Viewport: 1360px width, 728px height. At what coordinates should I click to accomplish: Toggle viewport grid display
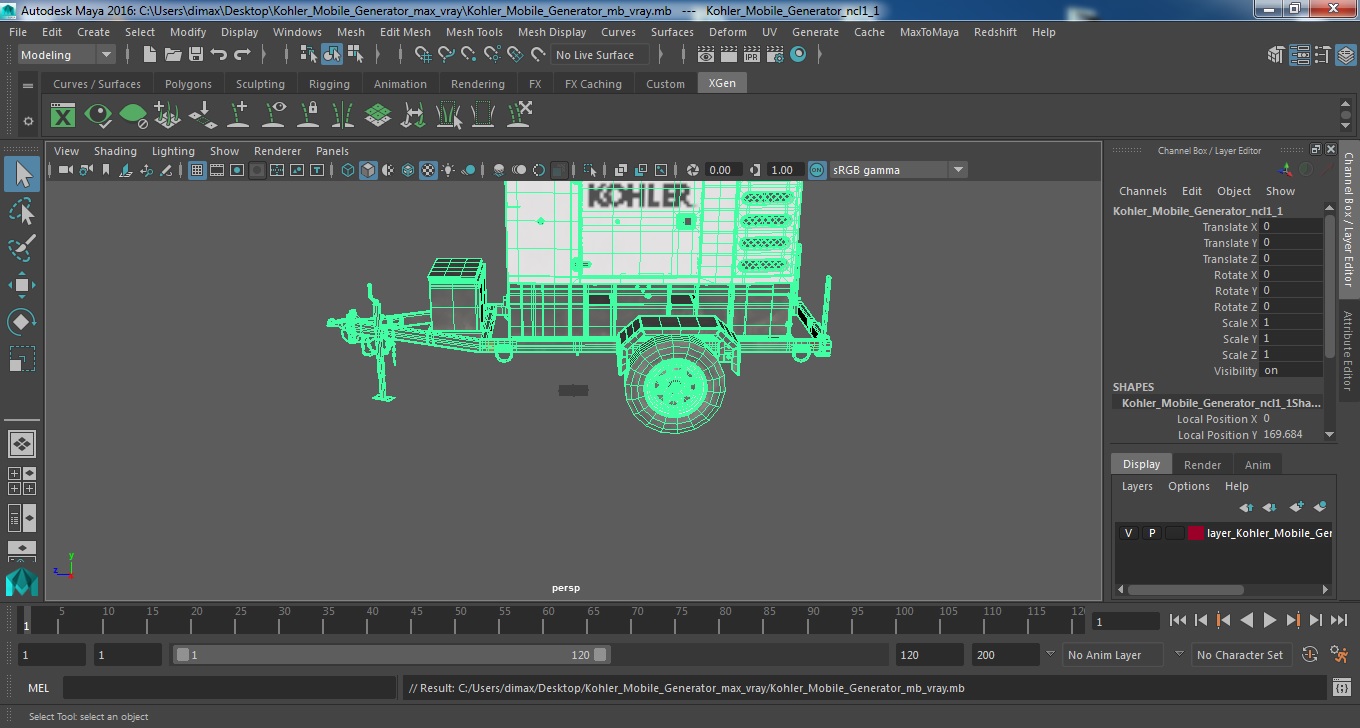[x=197, y=170]
